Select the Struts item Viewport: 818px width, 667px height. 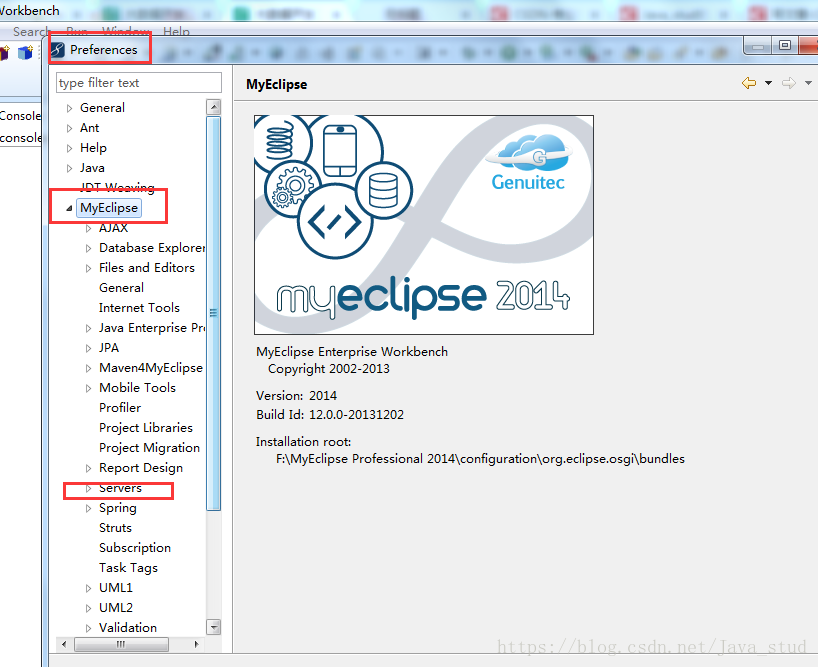point(115,528)
